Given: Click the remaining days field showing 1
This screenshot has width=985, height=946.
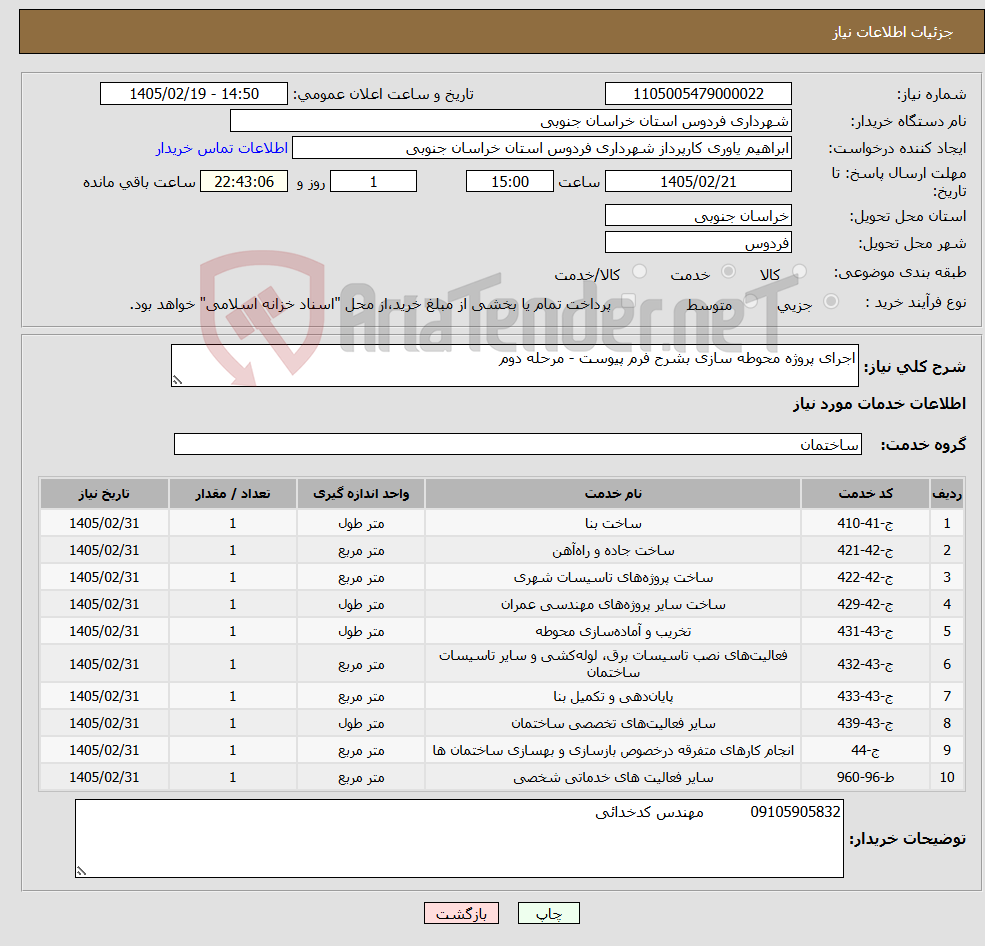Looking at the screenshot, I should [373, 182].
